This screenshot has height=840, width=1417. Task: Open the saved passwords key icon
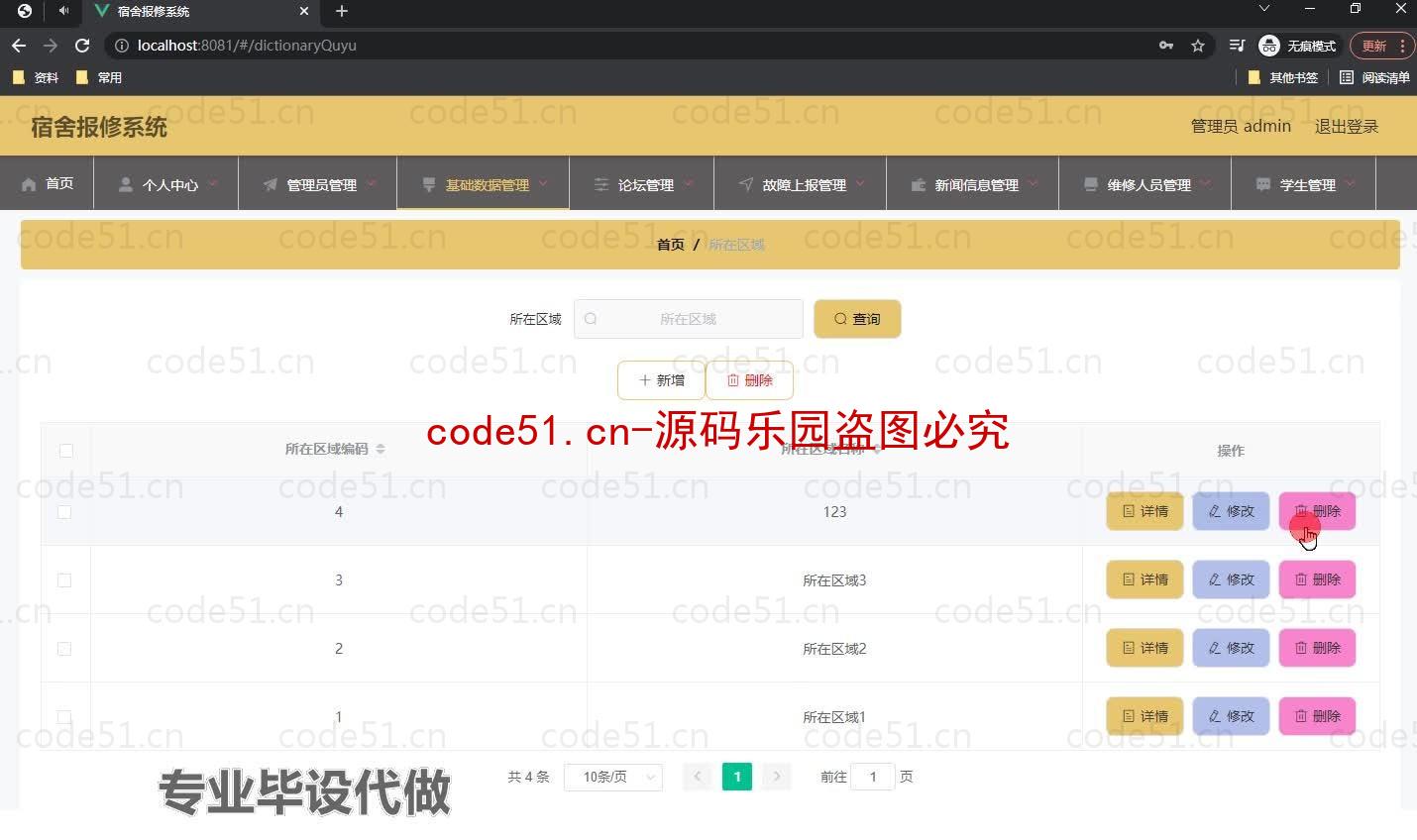pyautogui.click(x=1166, y=46)
